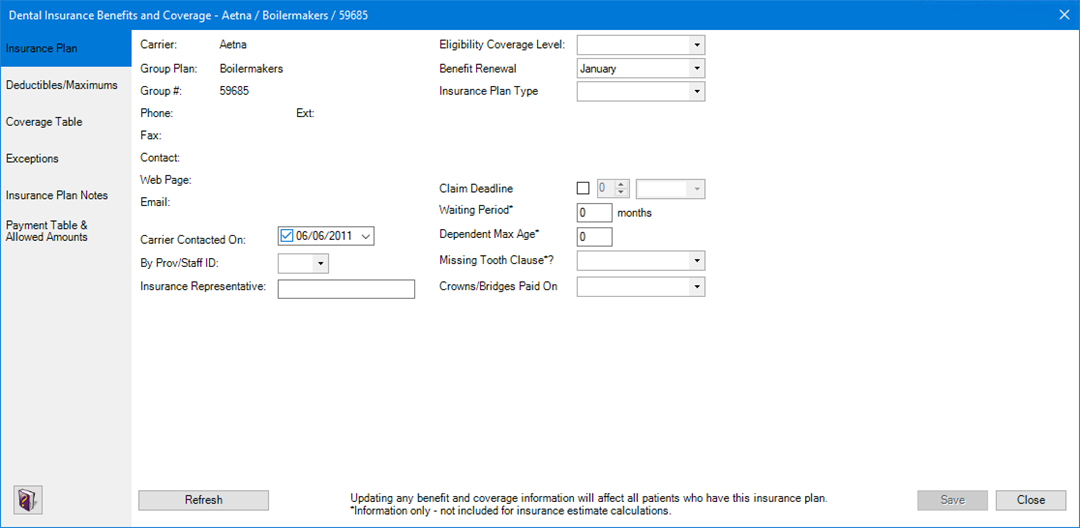
Task: Open the Coverage Table tab
Action: tap(44, 122)
